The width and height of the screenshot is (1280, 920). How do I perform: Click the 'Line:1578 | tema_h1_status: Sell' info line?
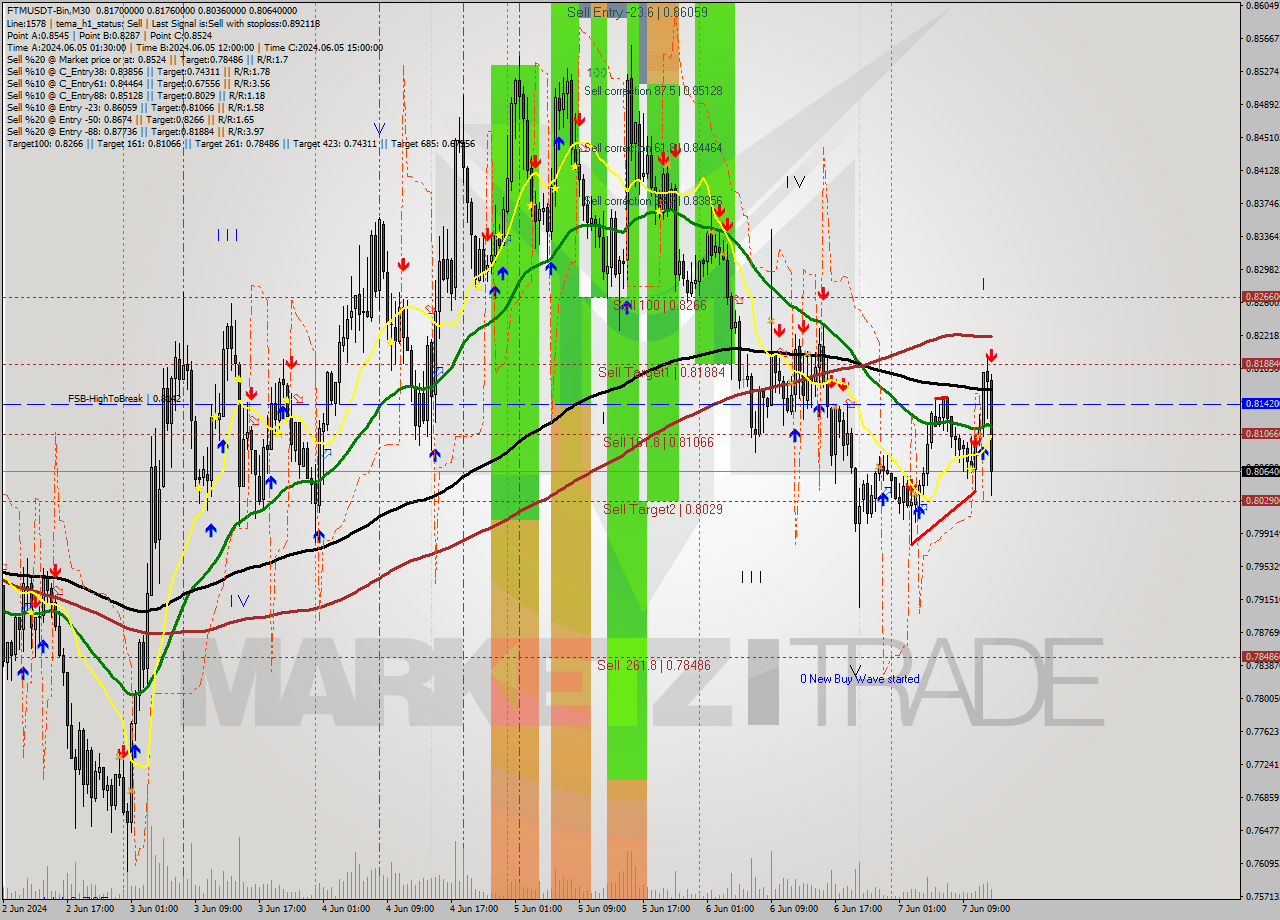click(163, 23)
